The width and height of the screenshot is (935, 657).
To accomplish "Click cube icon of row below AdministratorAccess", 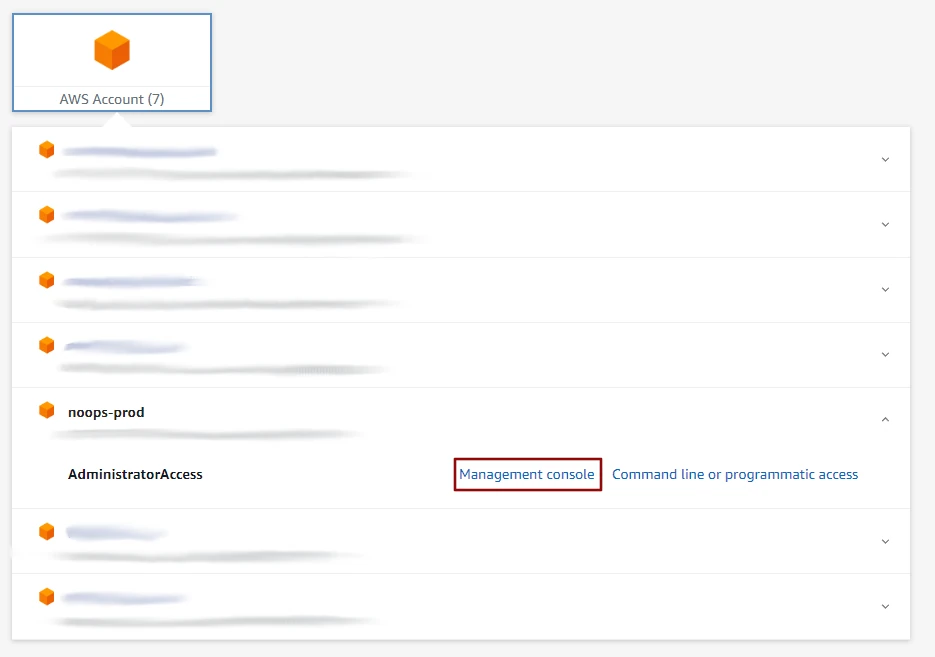I will pos(47,531).
